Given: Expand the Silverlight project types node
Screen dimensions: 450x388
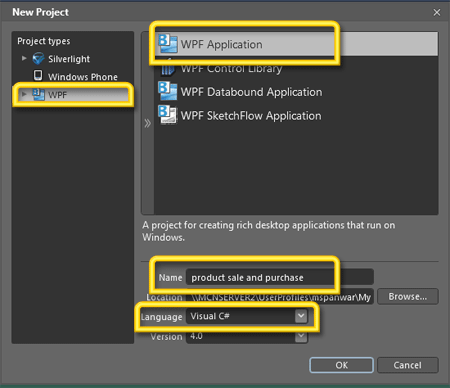Looking at the screenshot, I should click(24, 58).
